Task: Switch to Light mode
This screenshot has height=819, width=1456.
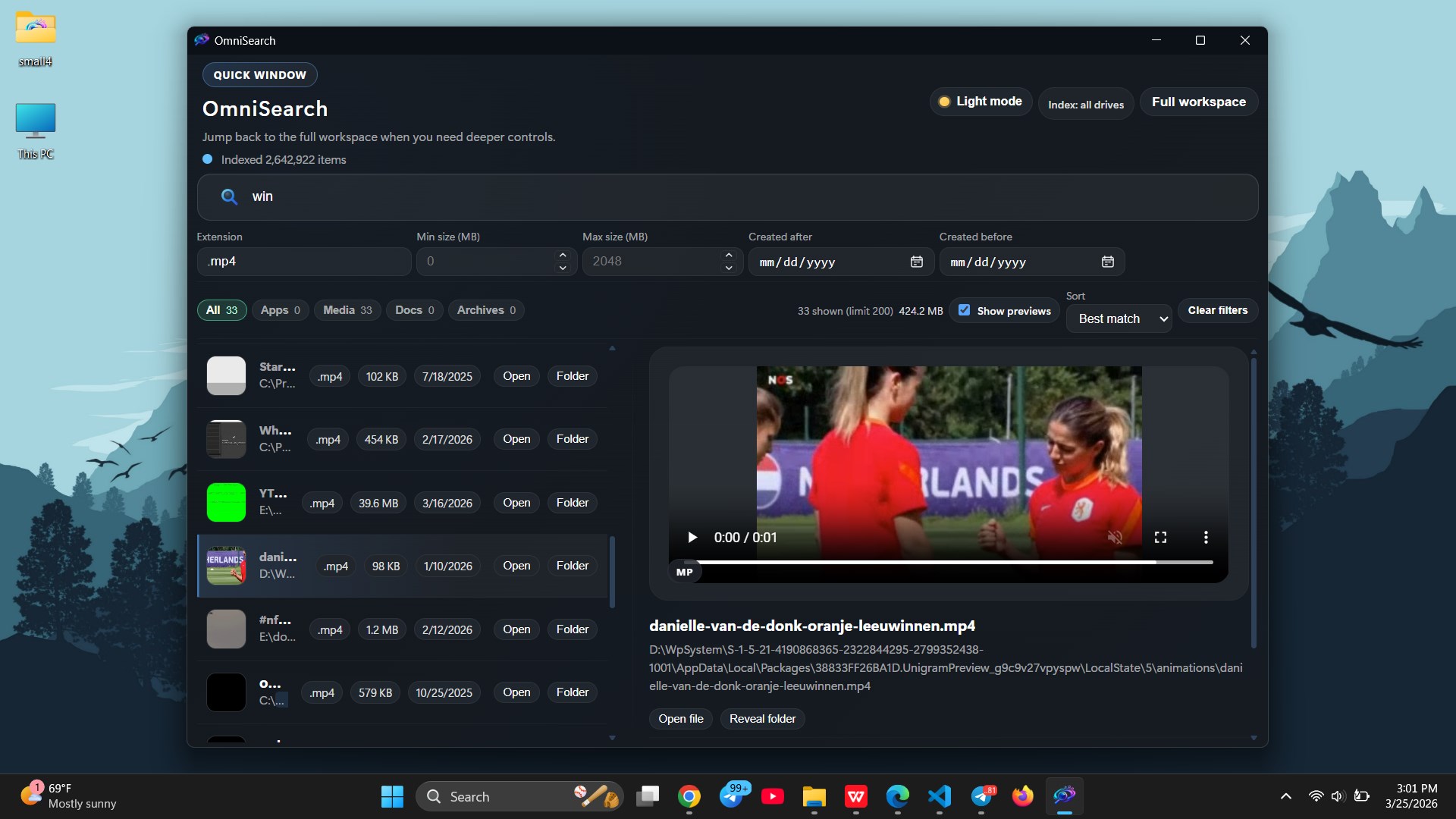Action: [x=981, y=102]
